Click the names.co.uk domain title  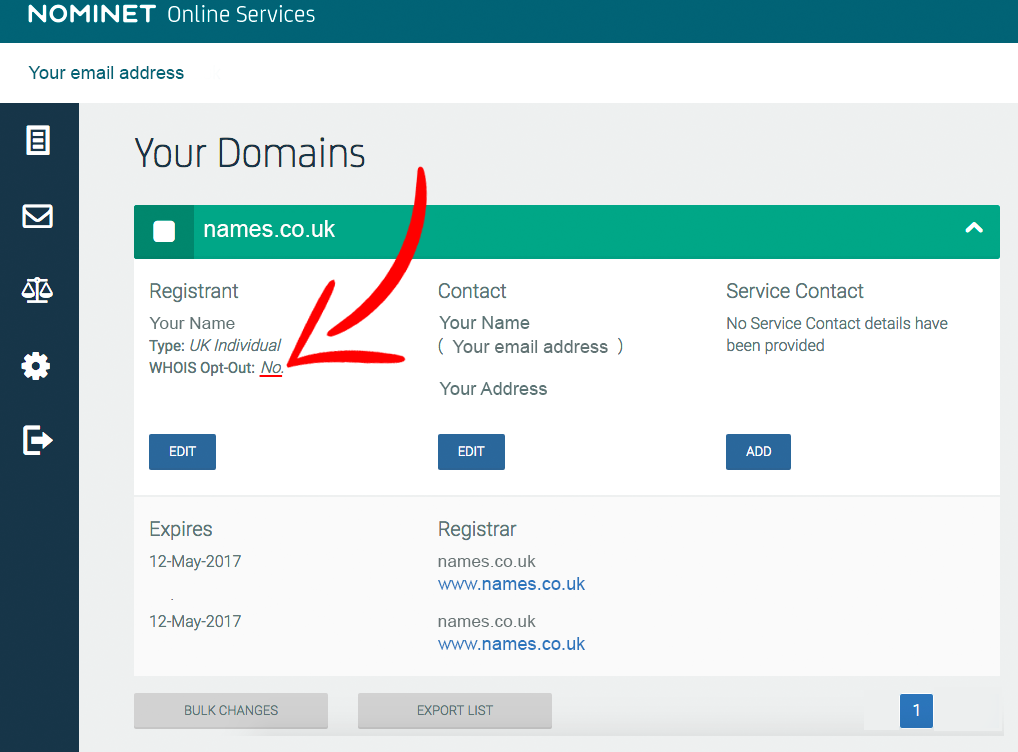tap(269, 229)
